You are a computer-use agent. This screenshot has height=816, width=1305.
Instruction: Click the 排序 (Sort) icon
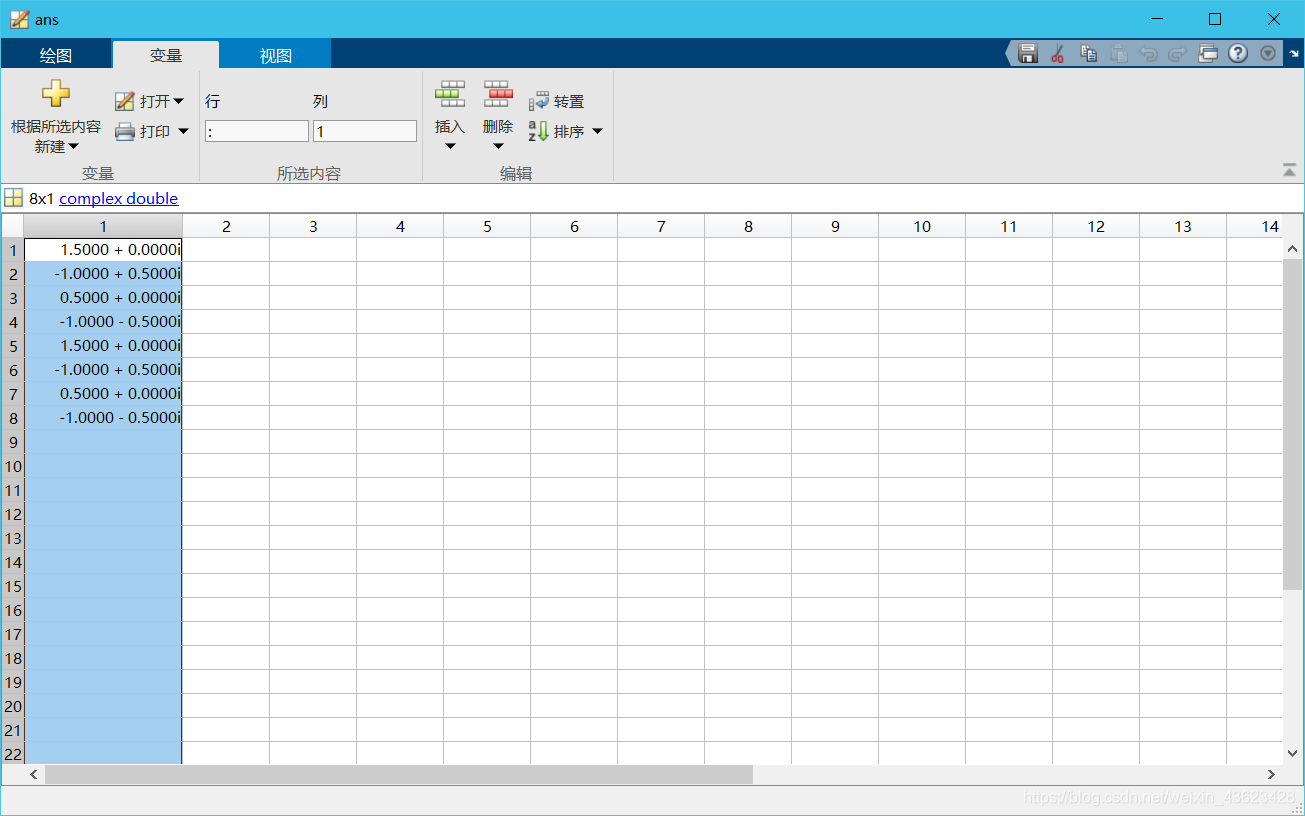[538, 131]
